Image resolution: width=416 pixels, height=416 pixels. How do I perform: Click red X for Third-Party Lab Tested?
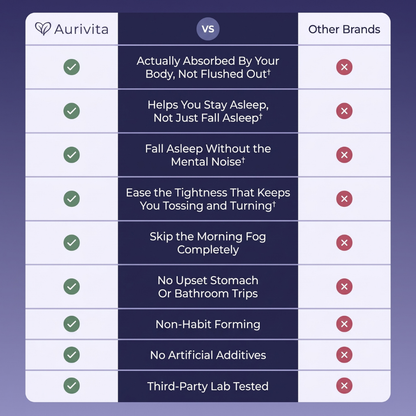coord(344,386)
